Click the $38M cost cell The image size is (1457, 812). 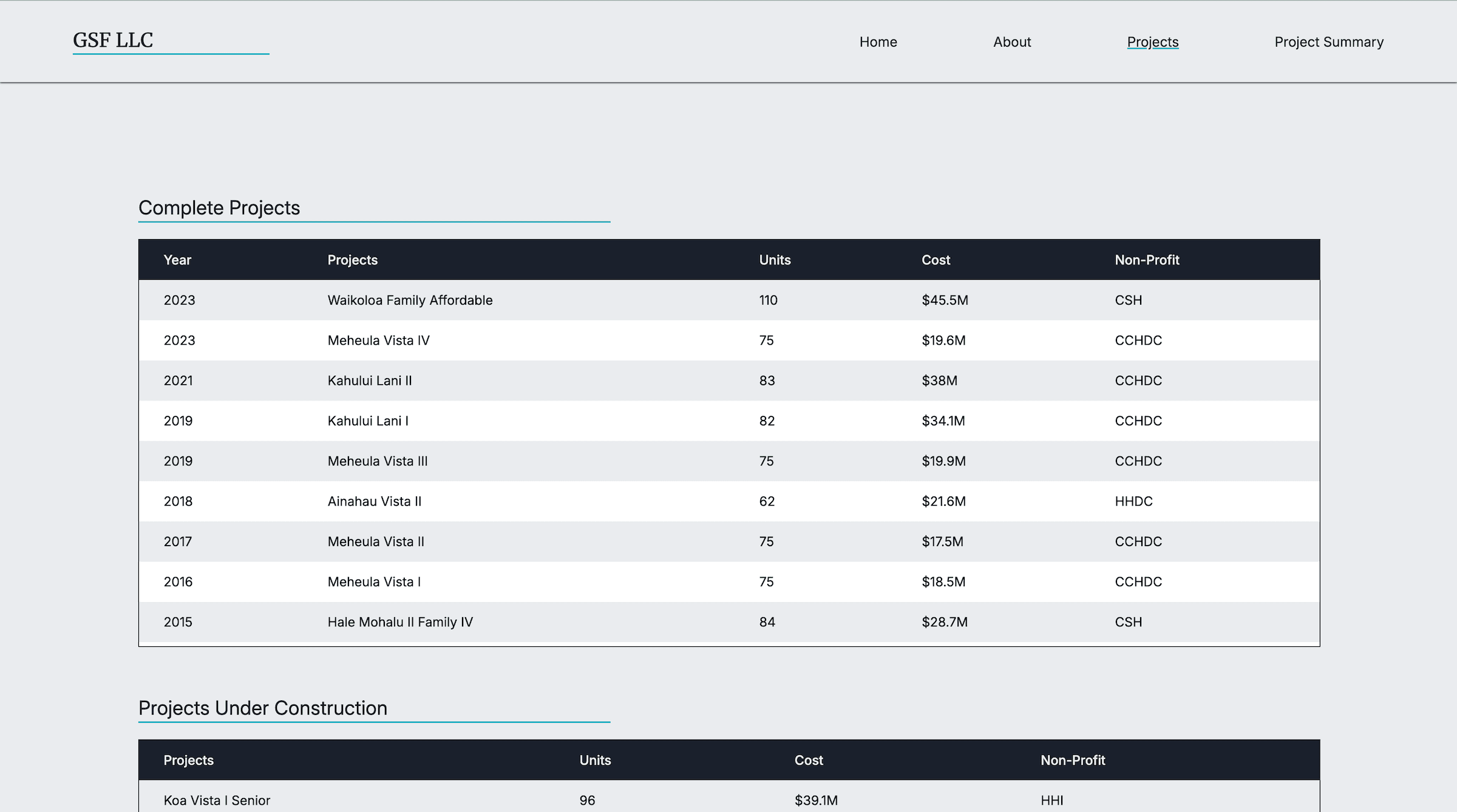[939, 381]
